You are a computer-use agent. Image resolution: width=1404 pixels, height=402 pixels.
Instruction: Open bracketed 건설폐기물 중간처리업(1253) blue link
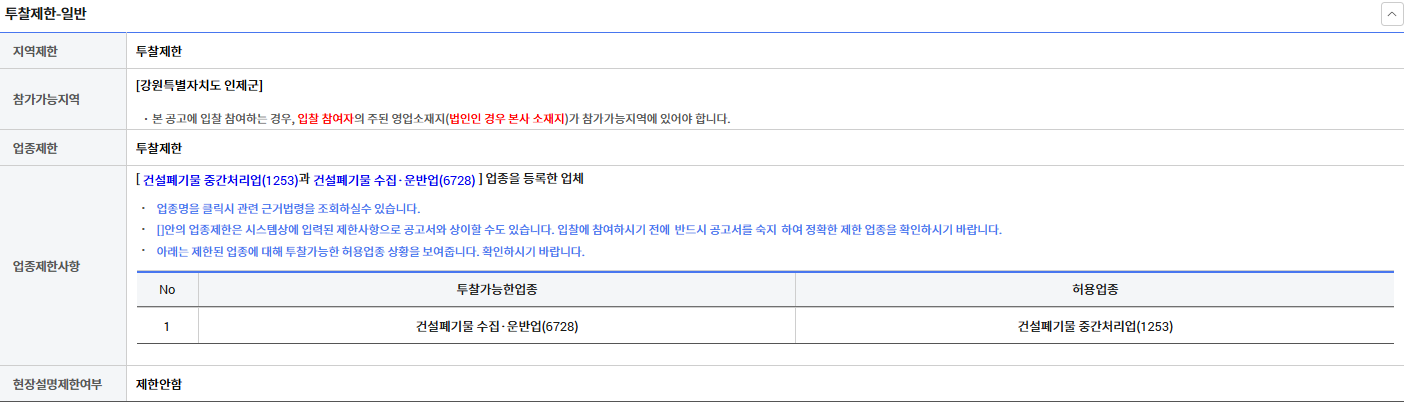point(221,181)
